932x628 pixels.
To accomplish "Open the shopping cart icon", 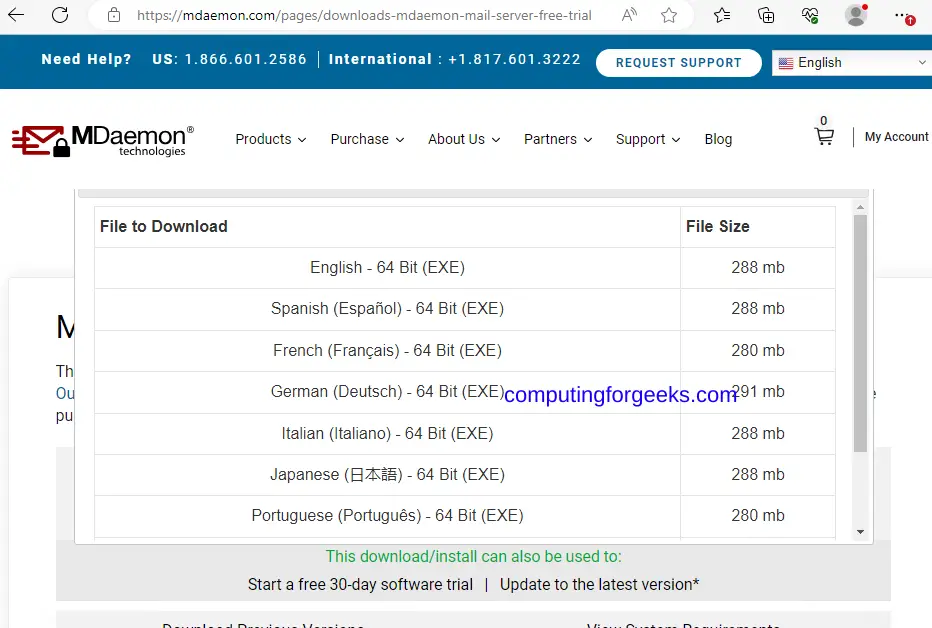I will click(x=824, y=137).
